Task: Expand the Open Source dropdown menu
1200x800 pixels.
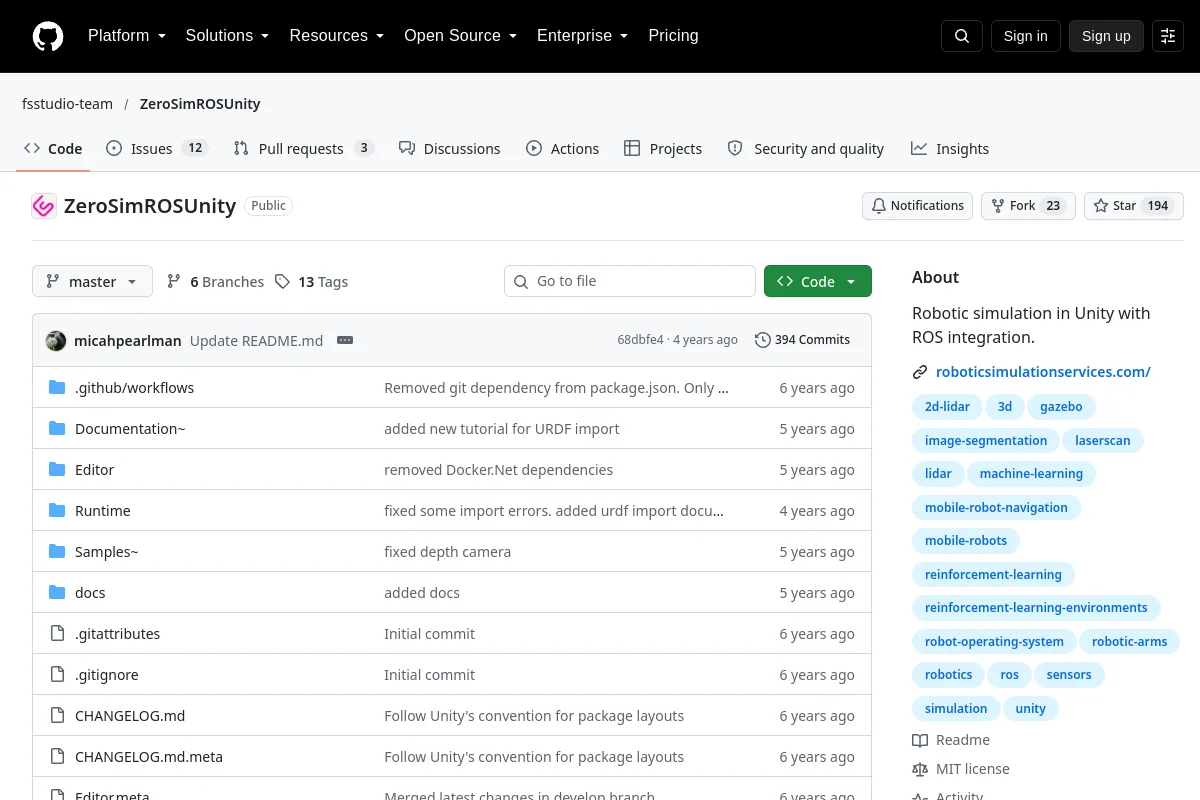Action: click(460, 36)
